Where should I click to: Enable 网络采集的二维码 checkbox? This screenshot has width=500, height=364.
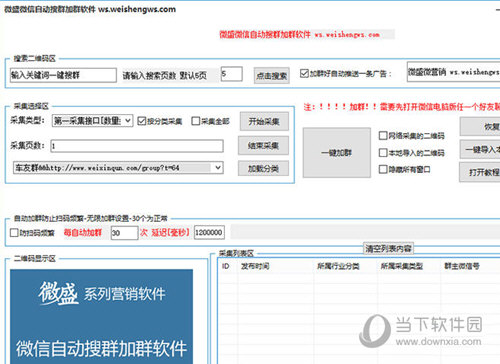click(383, 135)
